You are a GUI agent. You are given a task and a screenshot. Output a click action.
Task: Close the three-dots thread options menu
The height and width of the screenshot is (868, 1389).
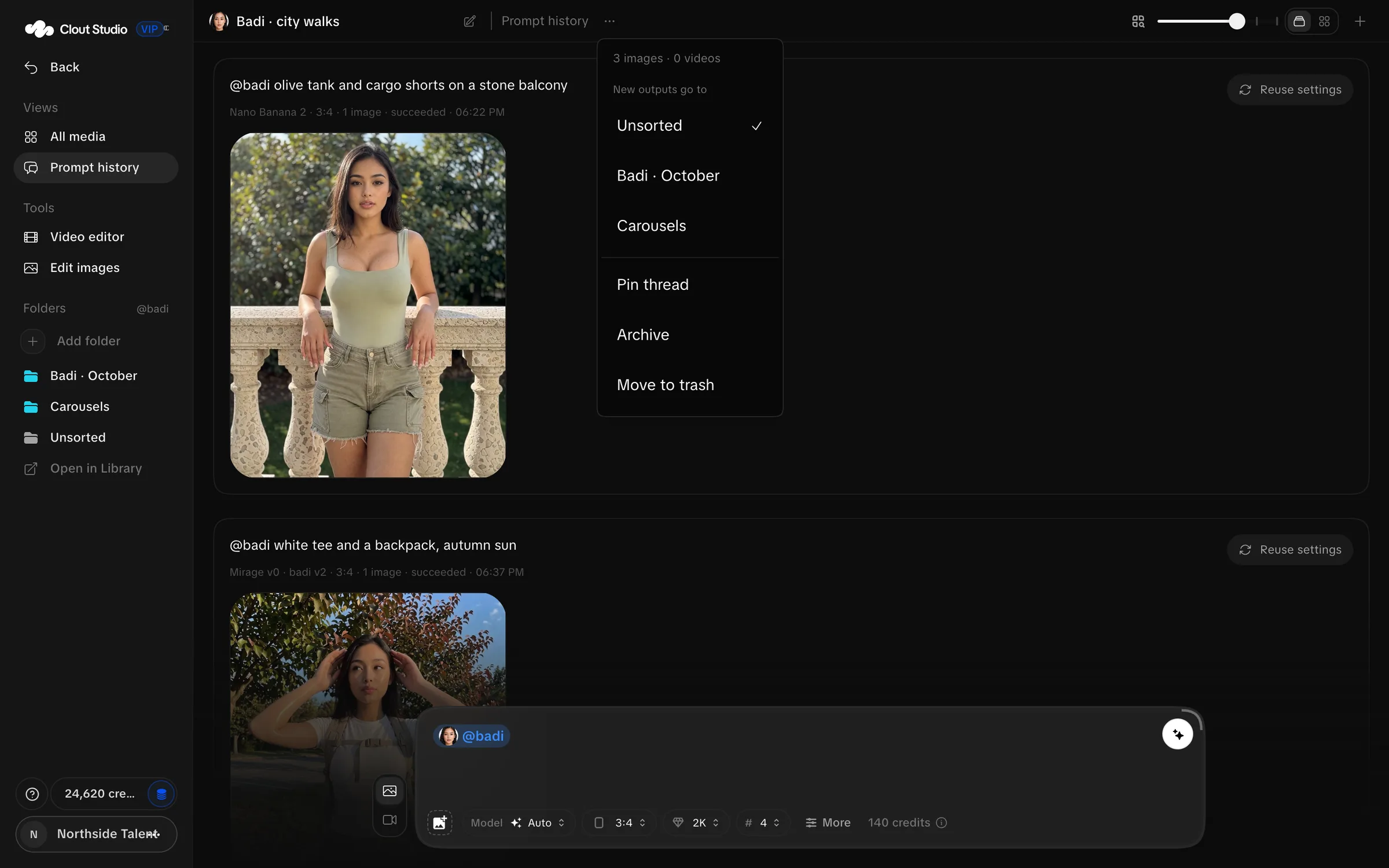pyautogui.click(x=609, y=21)
